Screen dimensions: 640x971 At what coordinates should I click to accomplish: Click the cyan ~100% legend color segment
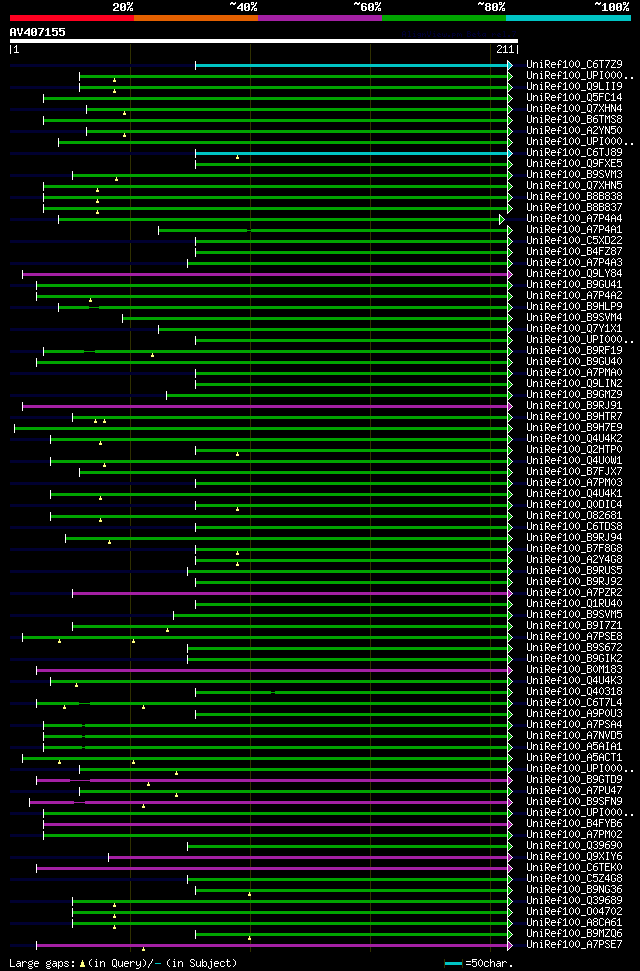point(568,18)
